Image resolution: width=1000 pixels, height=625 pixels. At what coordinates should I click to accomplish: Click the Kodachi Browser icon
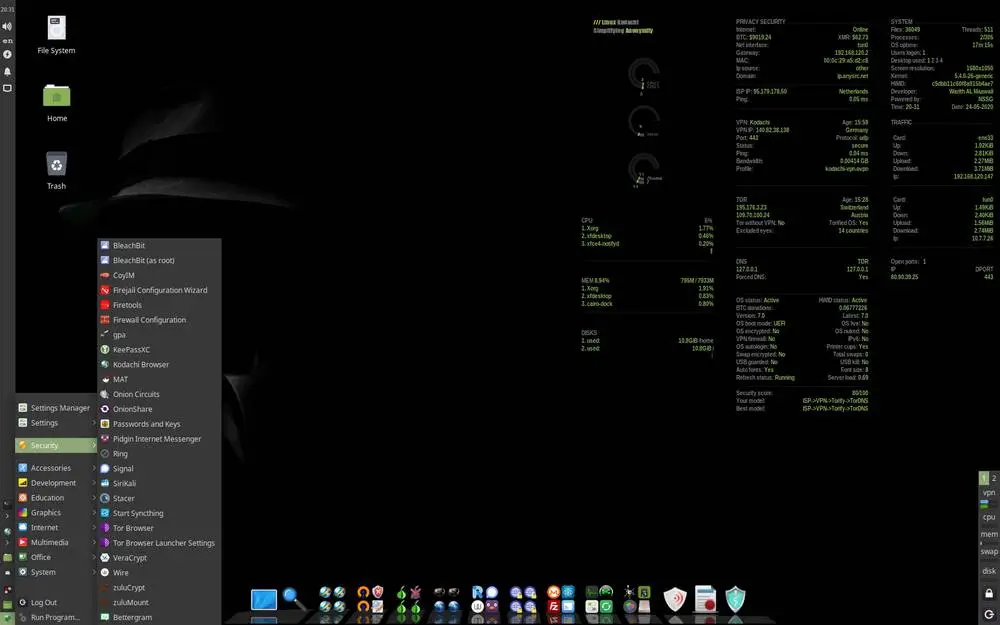[105, 364]
